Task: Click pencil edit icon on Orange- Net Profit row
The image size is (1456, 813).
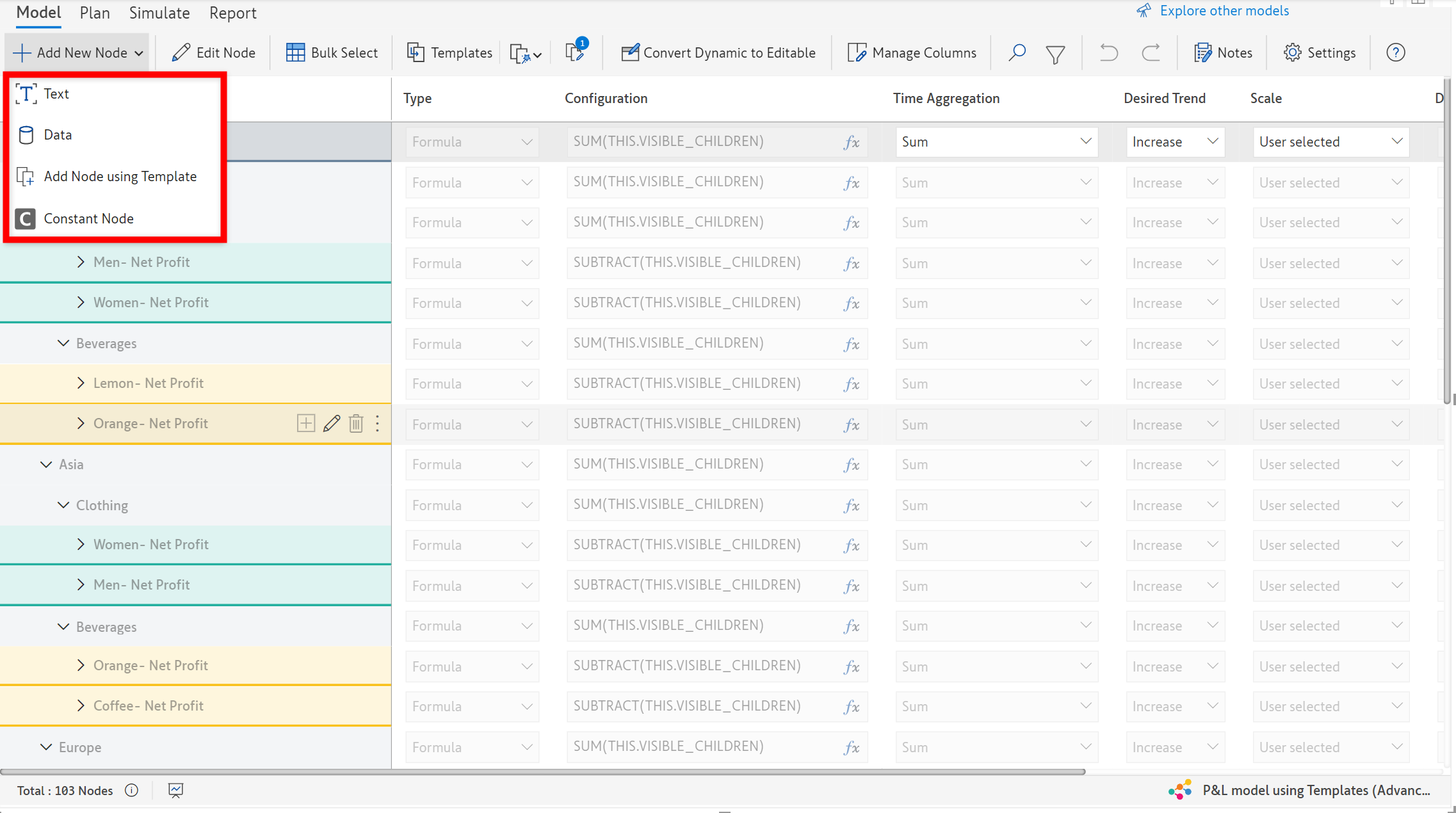Action: point(331,423)
